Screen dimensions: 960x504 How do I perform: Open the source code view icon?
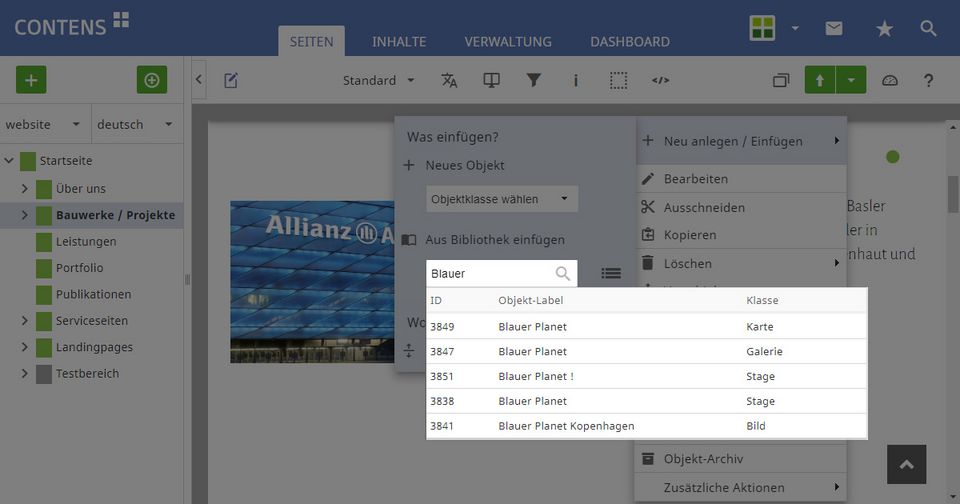coord(660,81)
